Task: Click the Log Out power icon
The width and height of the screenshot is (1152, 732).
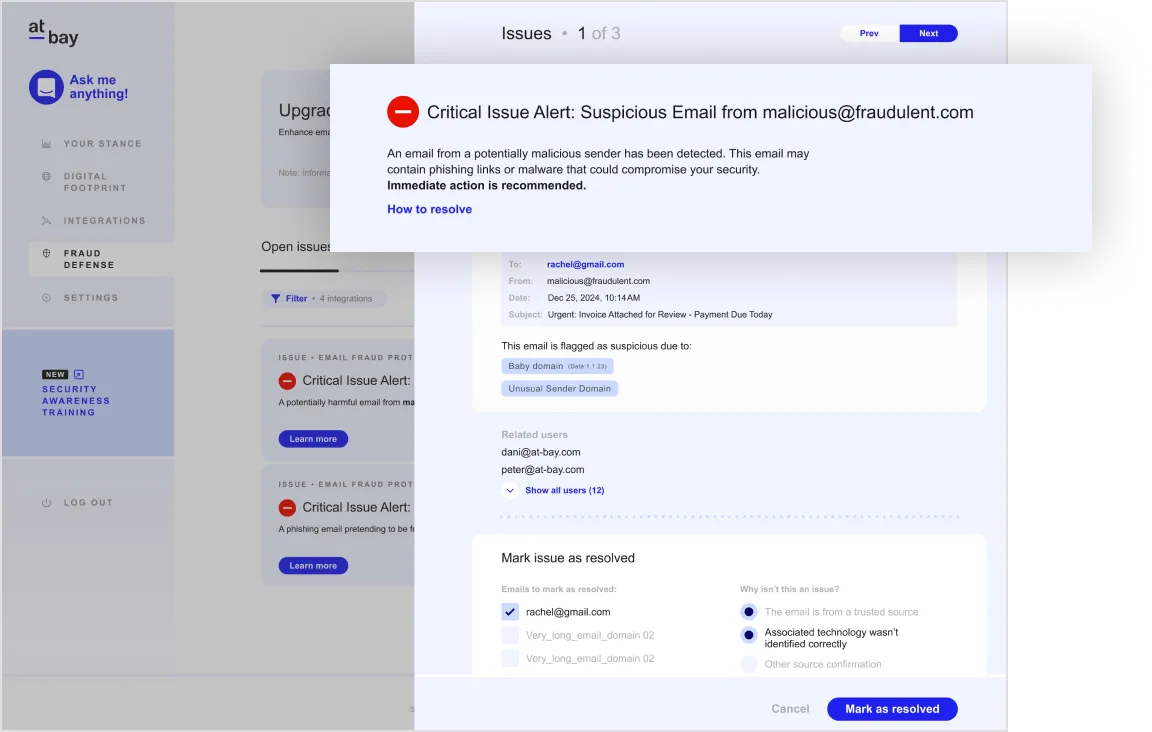Action: (46, 503)
